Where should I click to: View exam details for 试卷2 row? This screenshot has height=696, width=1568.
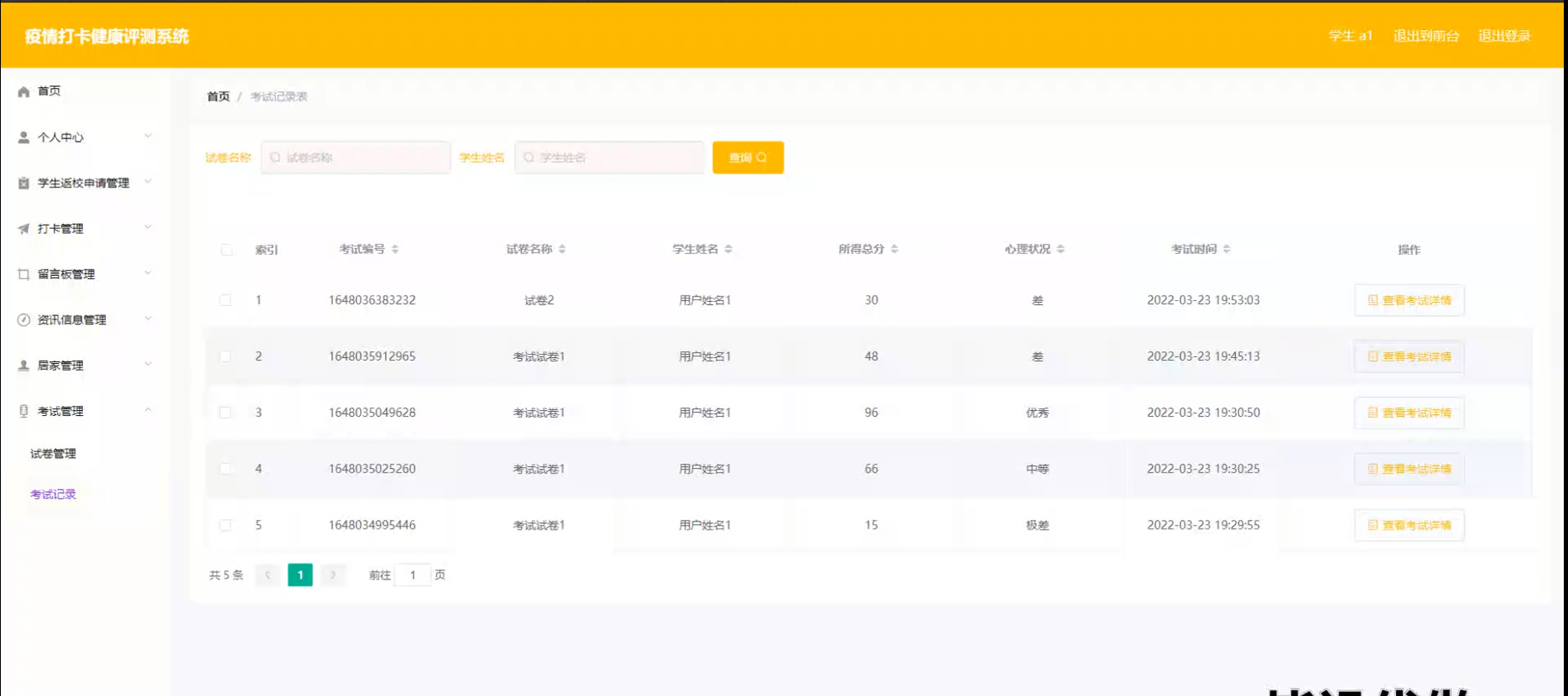click(x=1409, y=300)
